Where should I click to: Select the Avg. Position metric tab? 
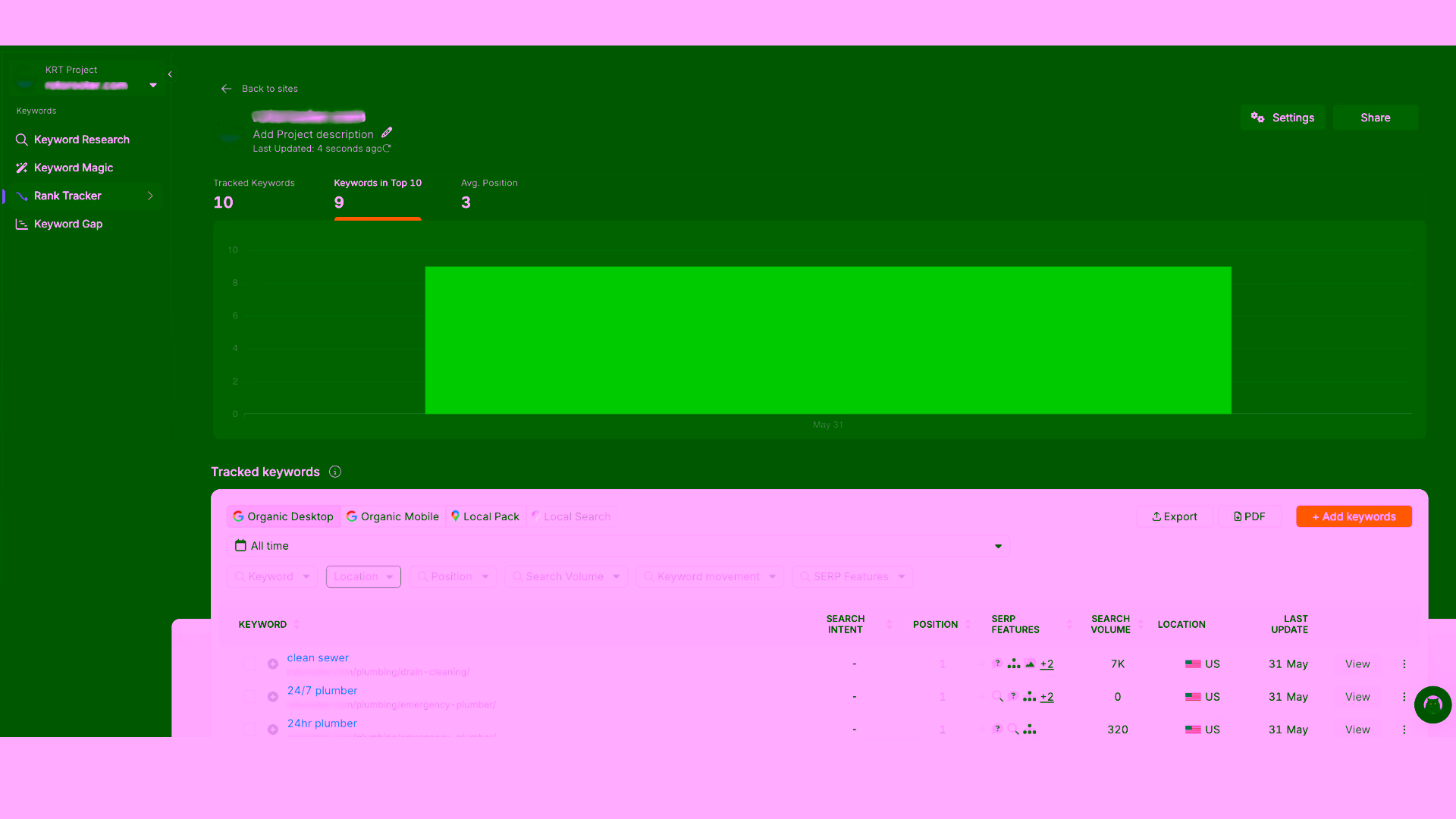pyautogui.click(x=489, y=194)
